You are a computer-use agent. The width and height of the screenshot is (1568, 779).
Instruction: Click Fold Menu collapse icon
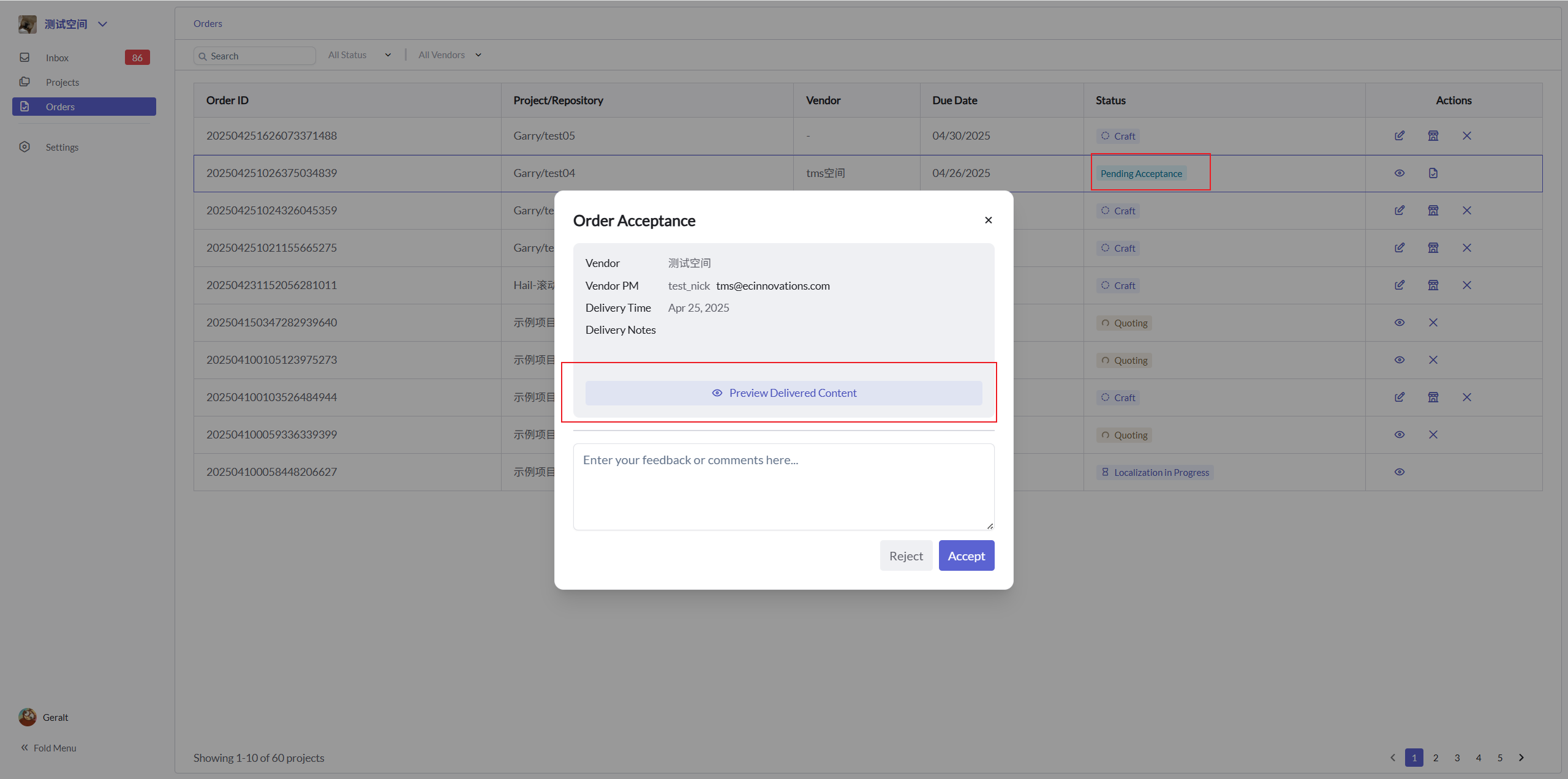pos(24,748)
